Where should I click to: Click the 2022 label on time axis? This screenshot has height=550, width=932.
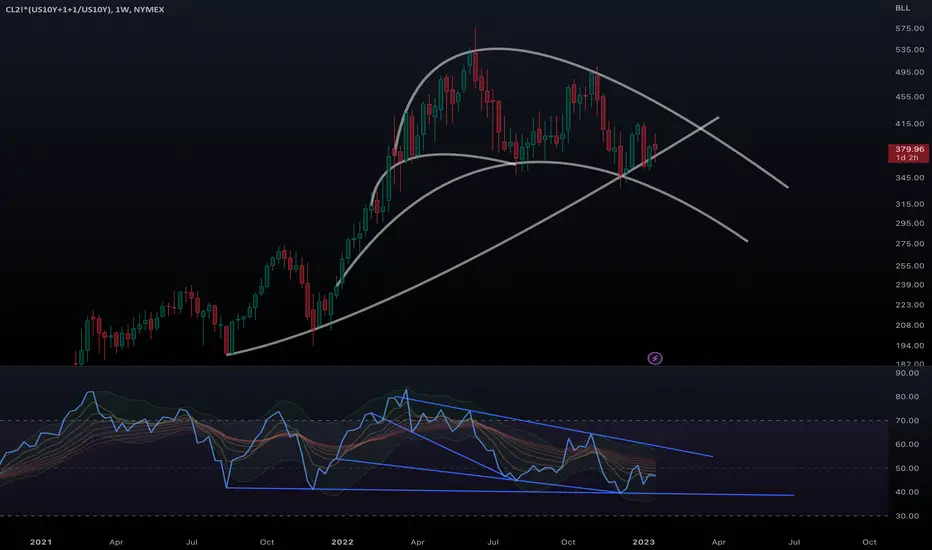(x=342, y=542)
